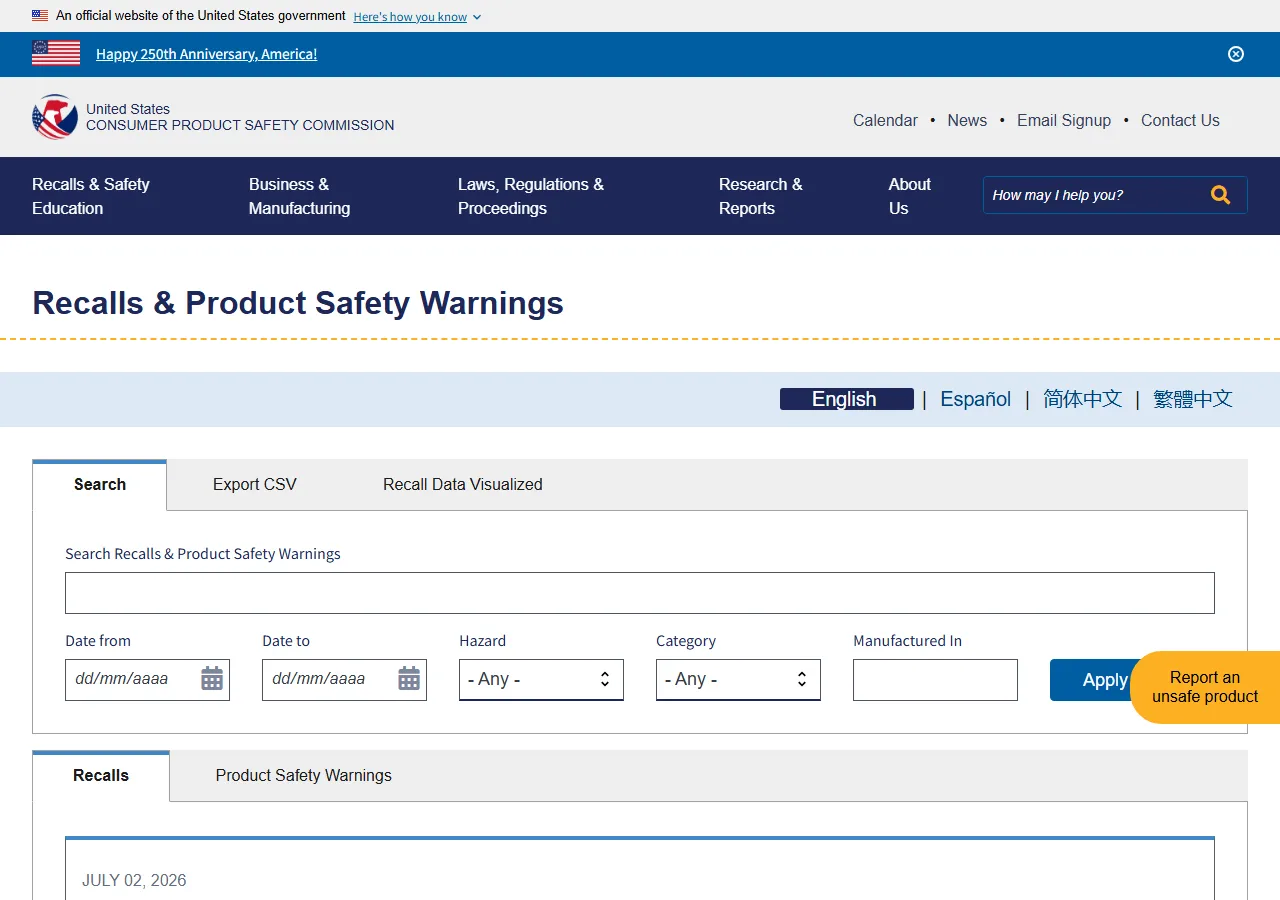Open the Contact Us link

point(1180,120)
